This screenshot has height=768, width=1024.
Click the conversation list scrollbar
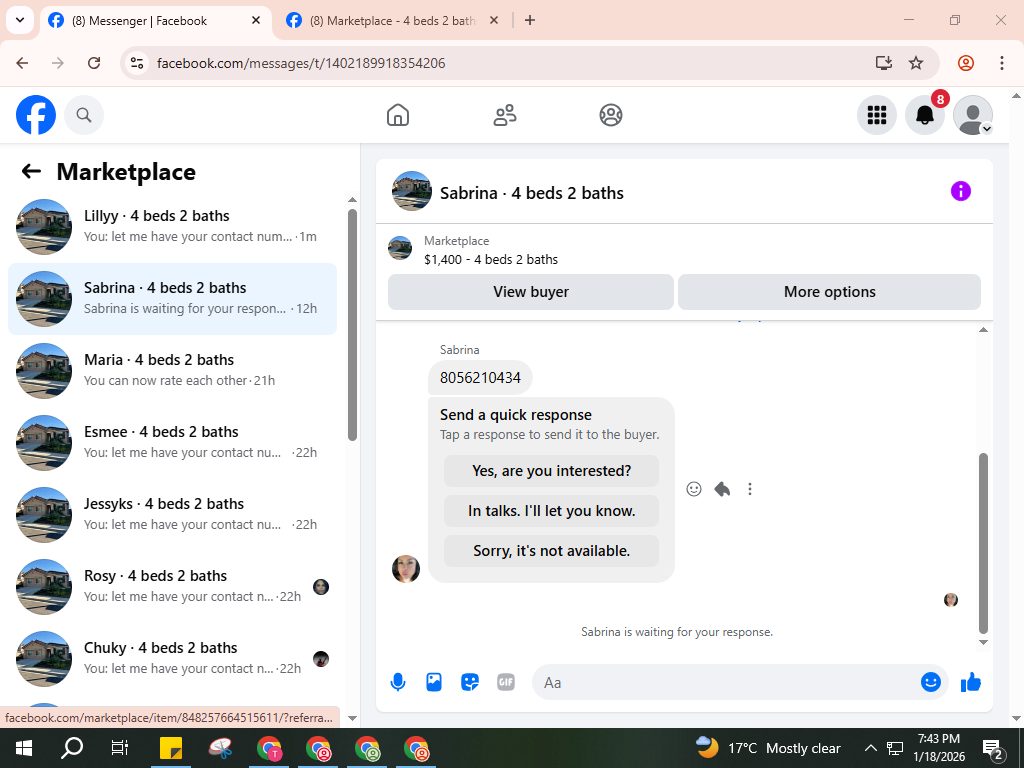point(353,325)
